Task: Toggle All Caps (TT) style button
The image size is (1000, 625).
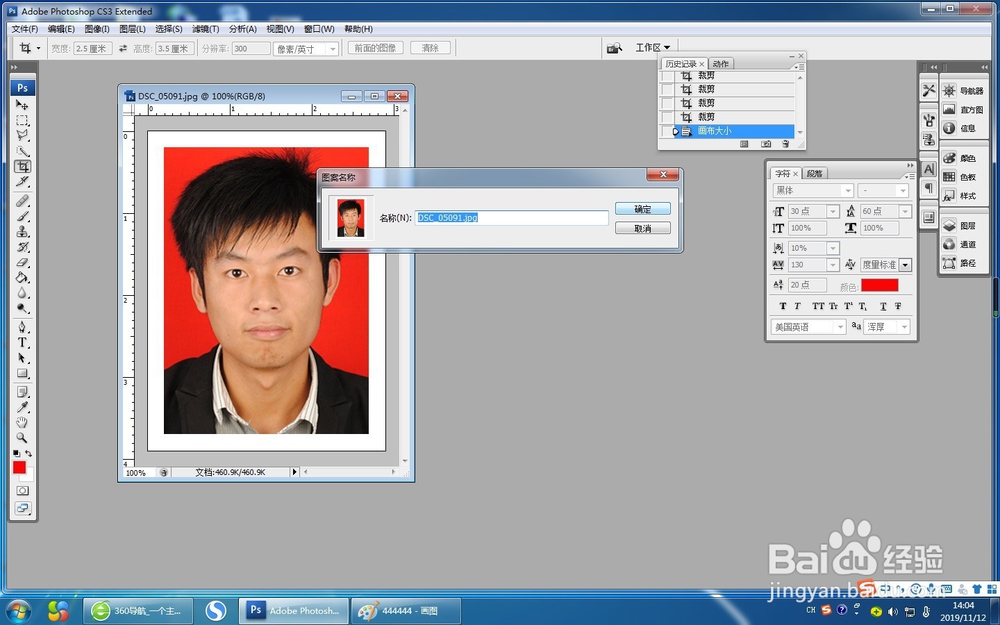Action: click(x=818, y=306)
